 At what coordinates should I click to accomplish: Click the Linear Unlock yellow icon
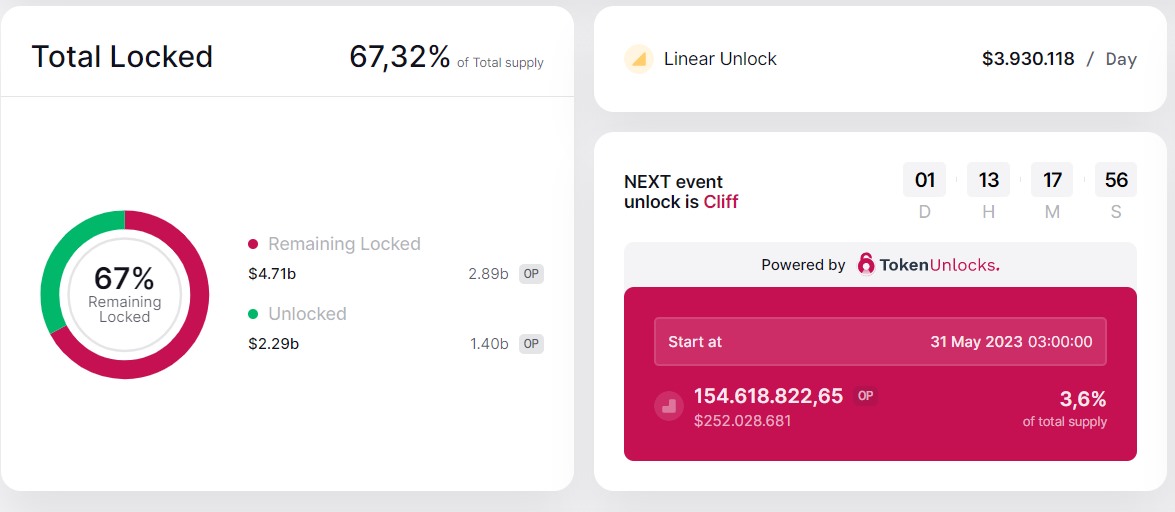[x=638, y=59]
